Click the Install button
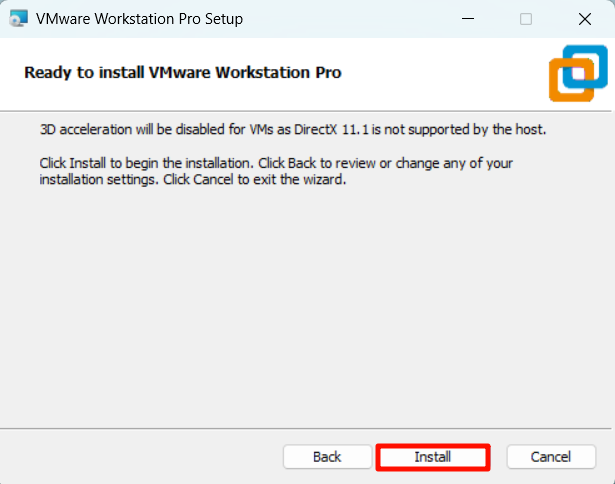 tap(433, 457)
